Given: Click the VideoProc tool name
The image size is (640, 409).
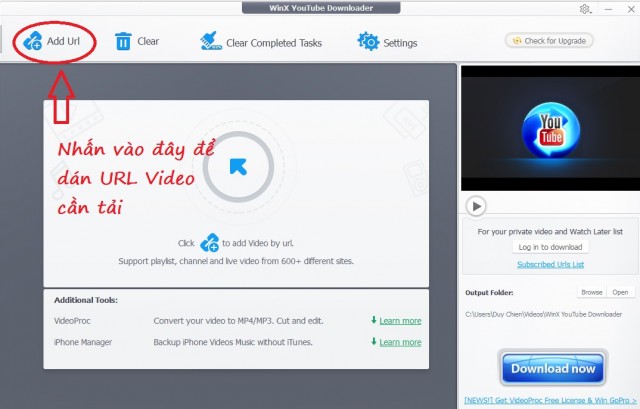Looking at the screenshot, I should (72, 321).
